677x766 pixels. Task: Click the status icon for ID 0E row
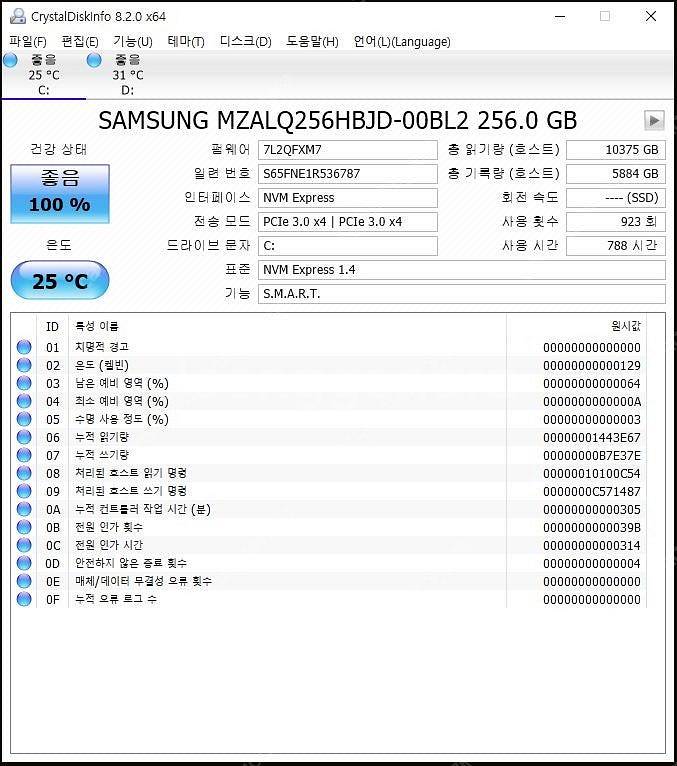tap(24, 581)
